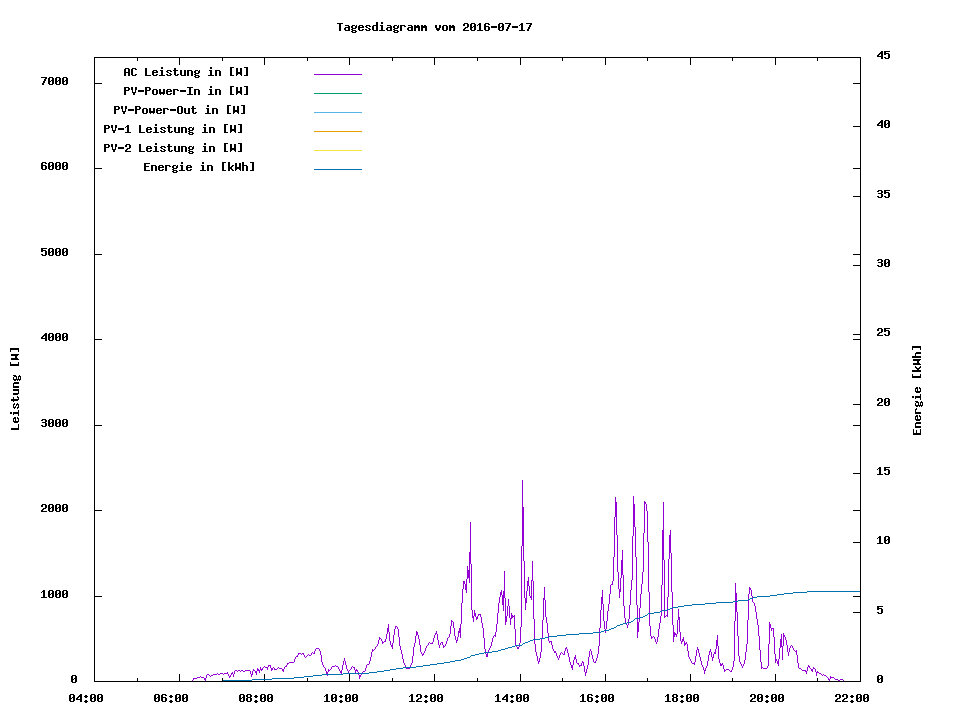Click the 7000 value on the left axis

click(x=54, y=81)
